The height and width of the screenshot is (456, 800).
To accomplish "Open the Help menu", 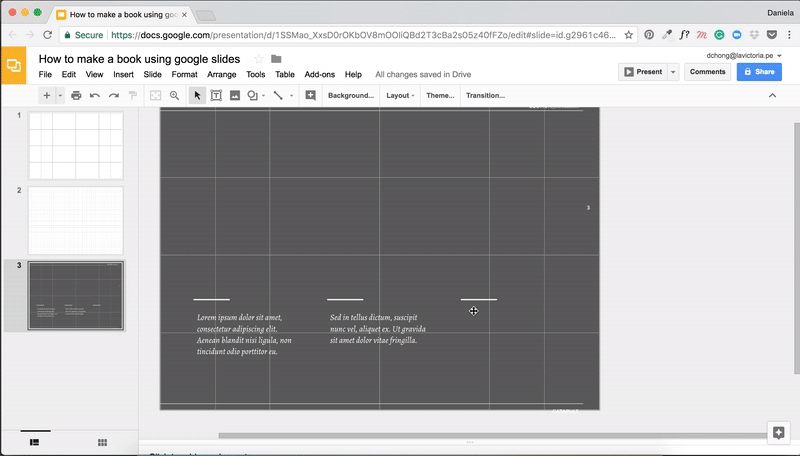I will (x=353, y=74).
